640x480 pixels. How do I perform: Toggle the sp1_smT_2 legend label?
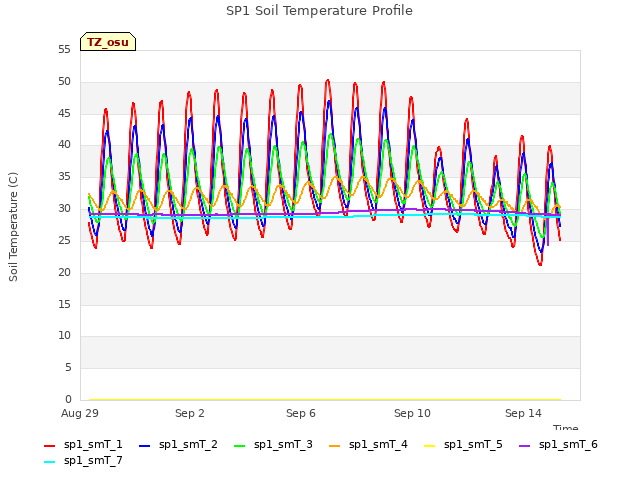click(188, 444)
